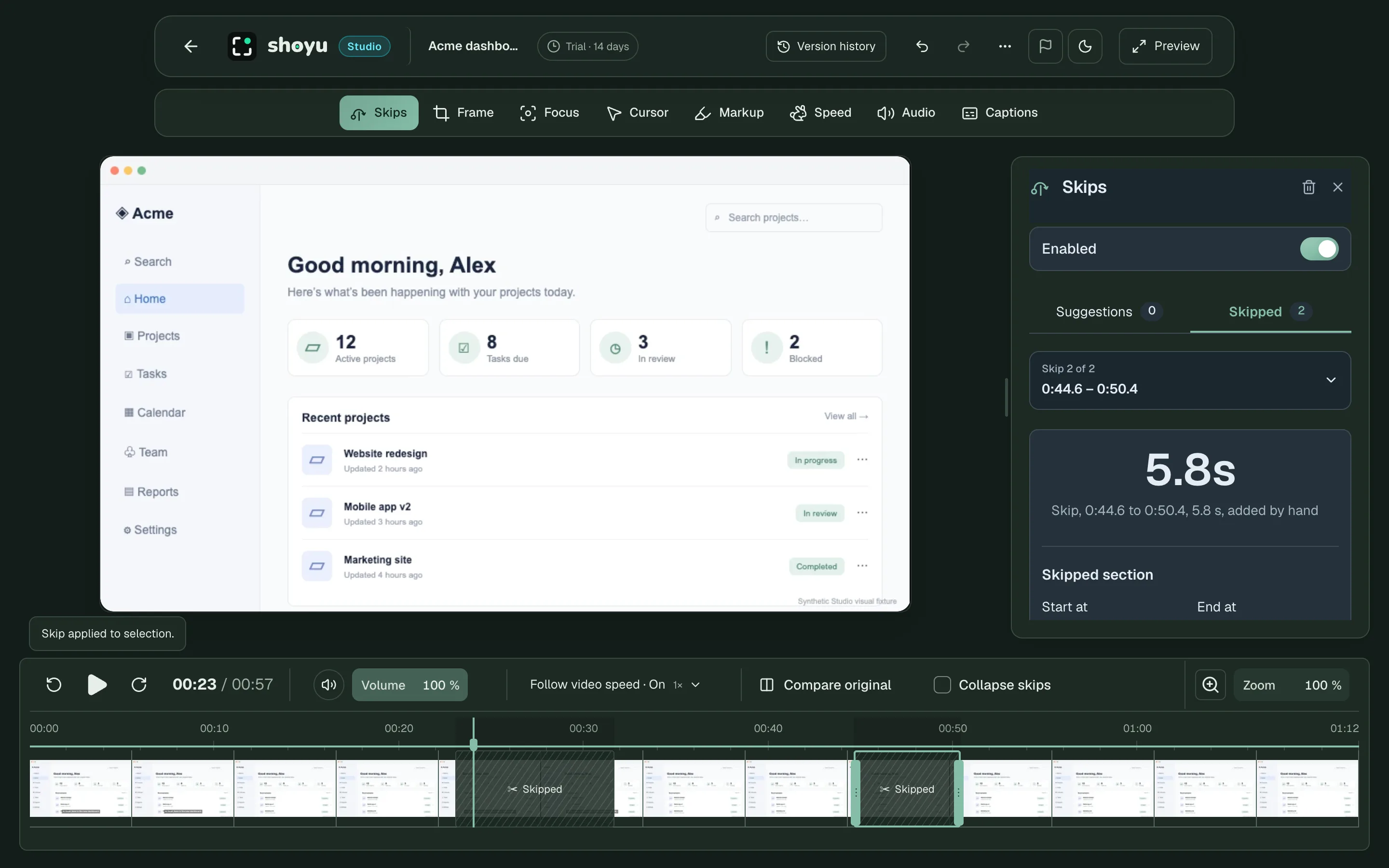
Task: Check the Collapse skips checkbox
Action: tap(942, 684)
